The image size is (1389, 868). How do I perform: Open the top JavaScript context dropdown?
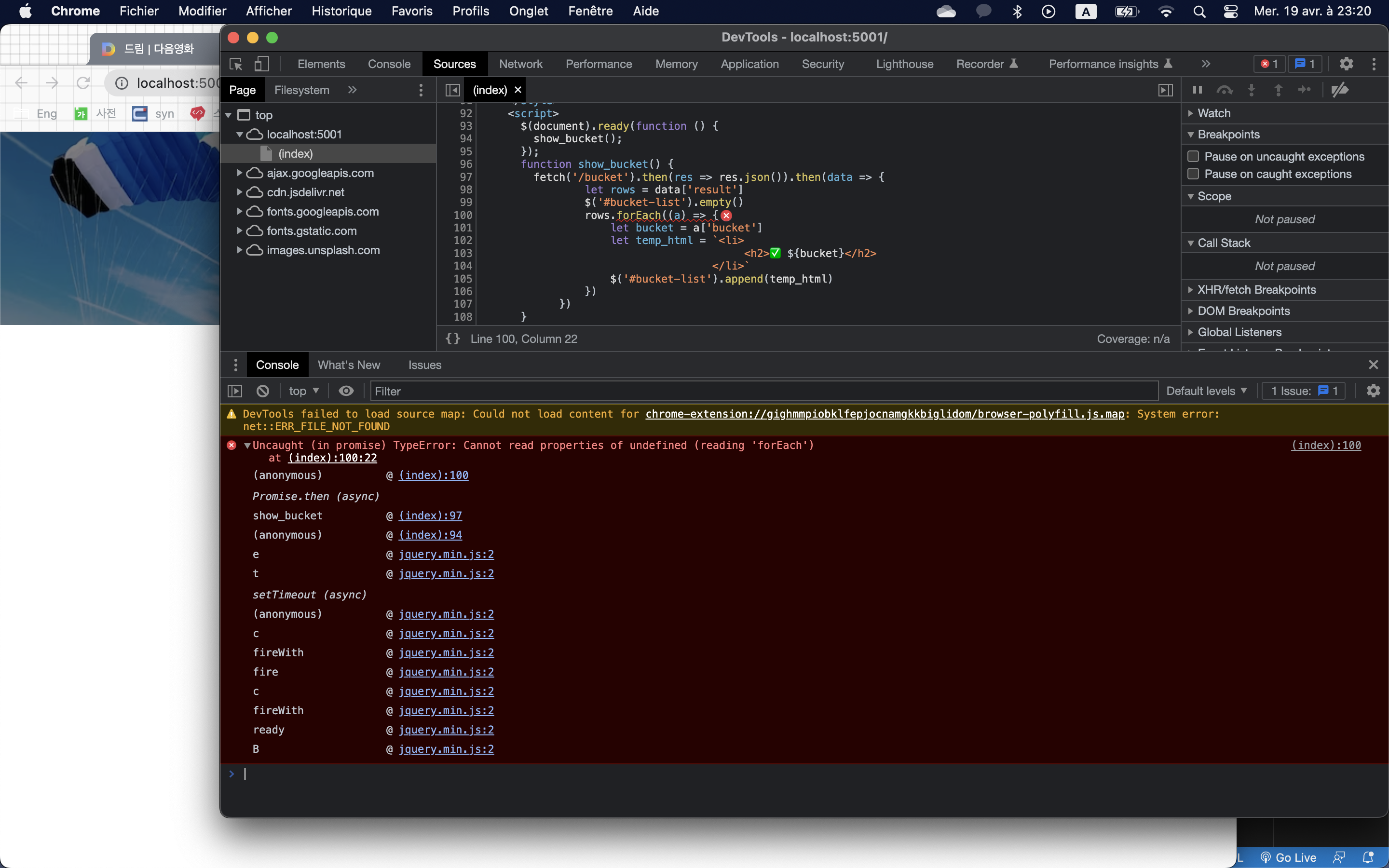(x=304, y=391)
